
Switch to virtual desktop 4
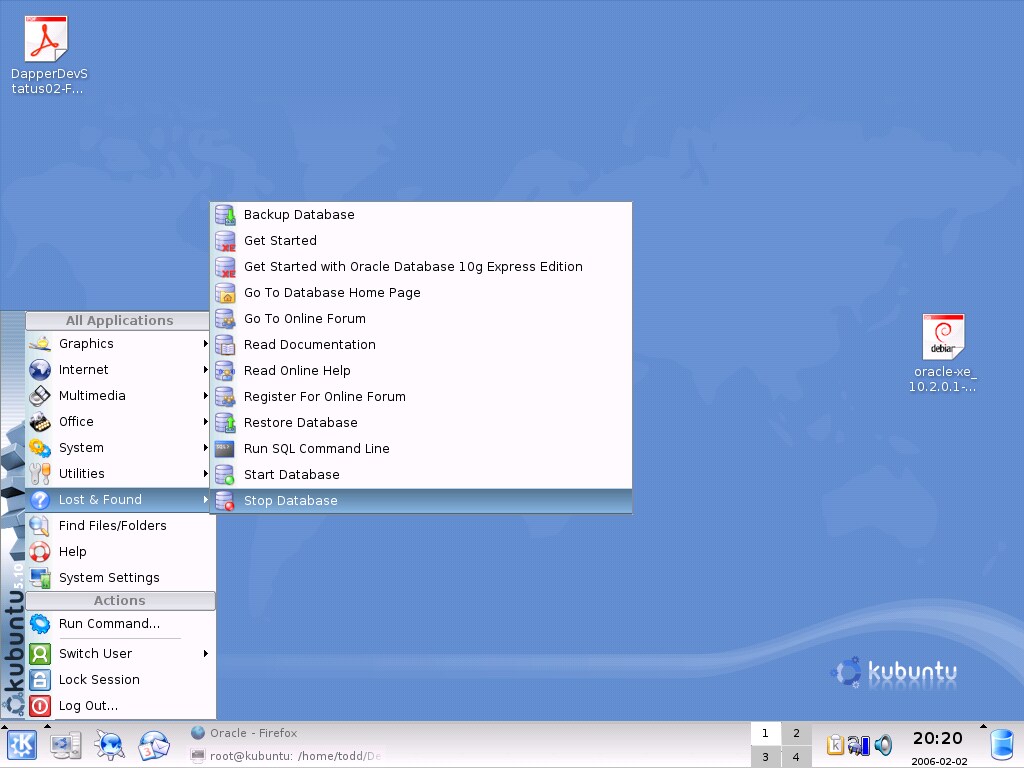tap(796, 757)
